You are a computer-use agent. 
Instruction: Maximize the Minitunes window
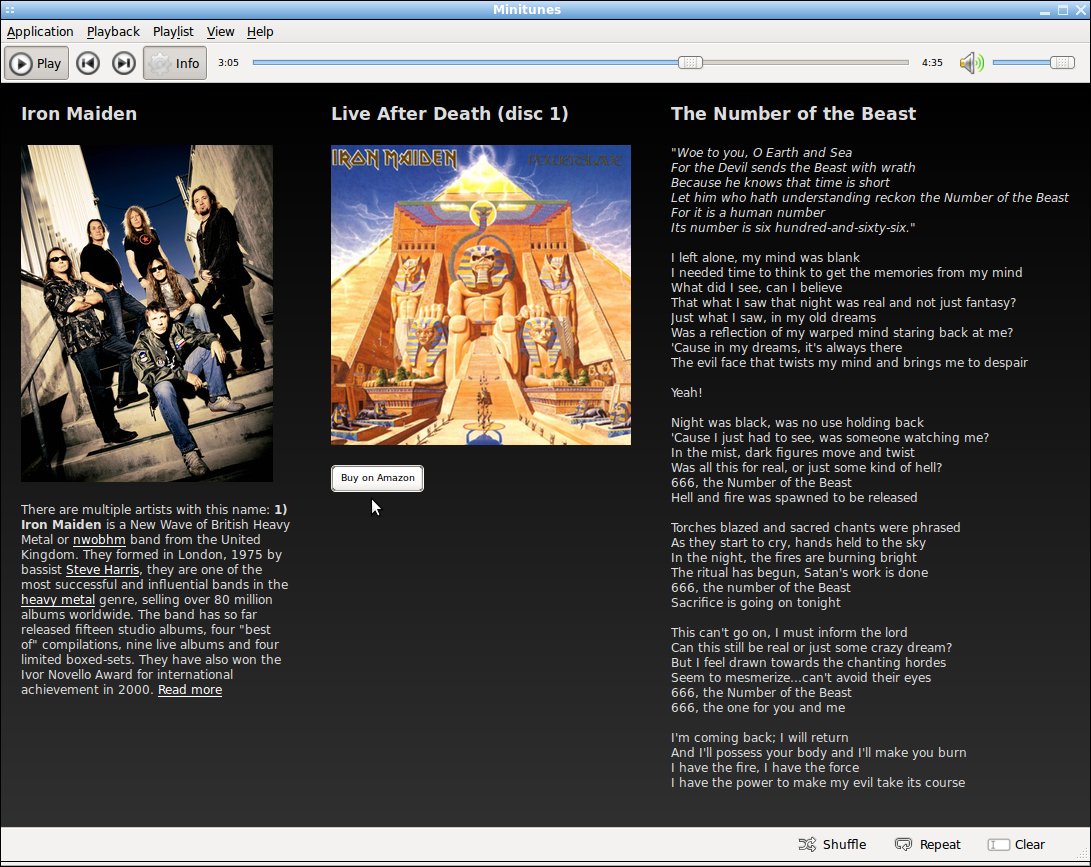pos(1063,10)
